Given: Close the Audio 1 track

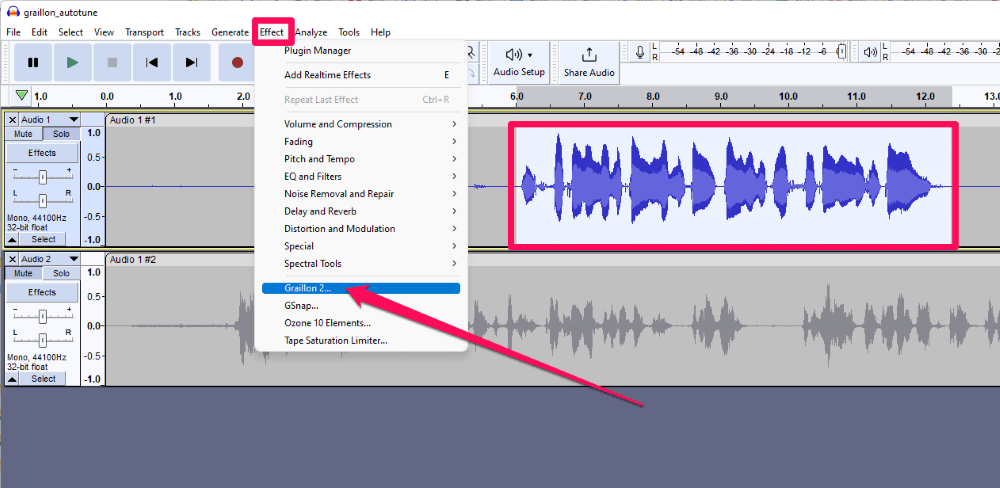Looking at the screenshot, I should point(12,120).
